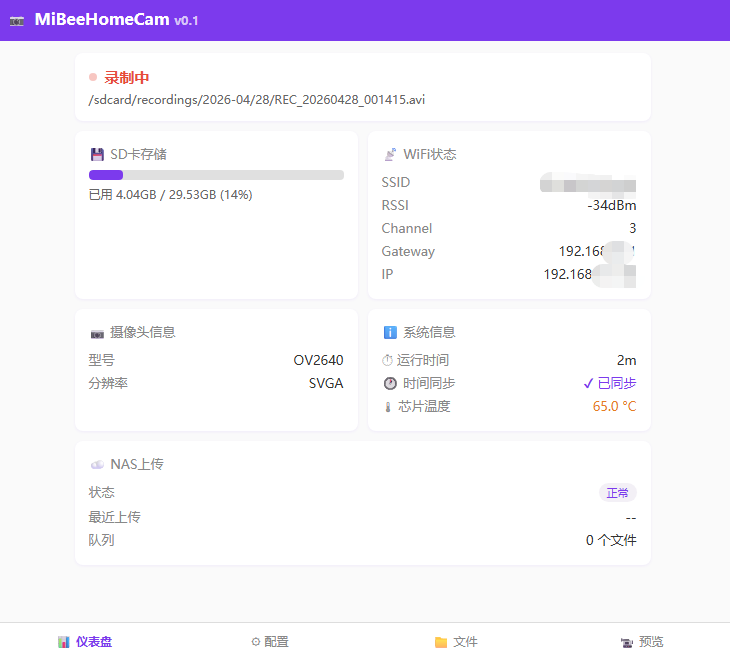This screenshot has height=655, width=730.
Task: Click the 录制中 recording status label
Action: (x=126, y=77)
